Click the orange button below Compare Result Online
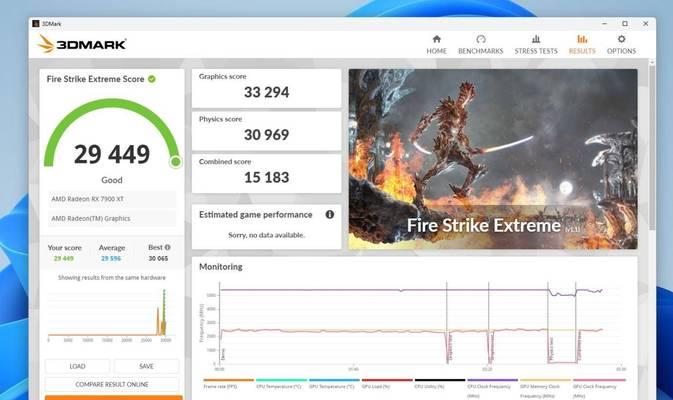673x400 pixels. coord(113,397)
